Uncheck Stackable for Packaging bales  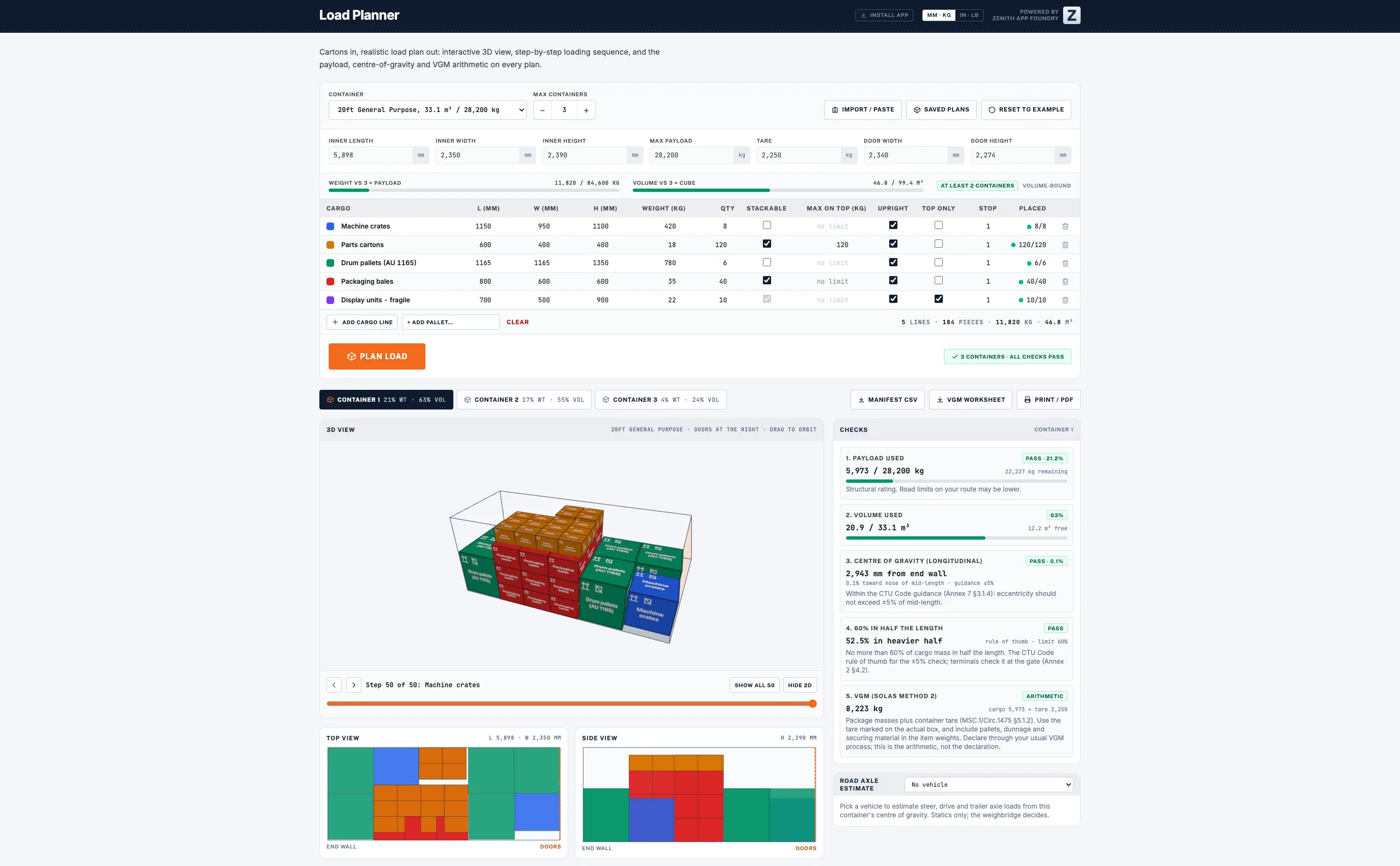click(x=767, y=280)
